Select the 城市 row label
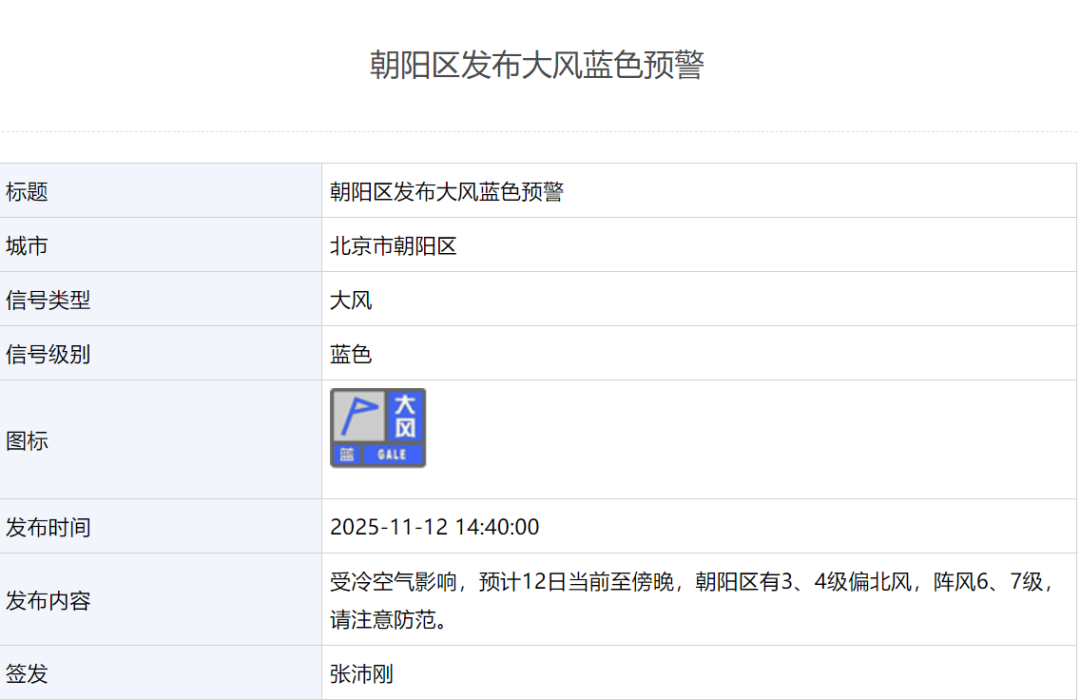This screenshot has height=700, width=1080. coord(27,246)
